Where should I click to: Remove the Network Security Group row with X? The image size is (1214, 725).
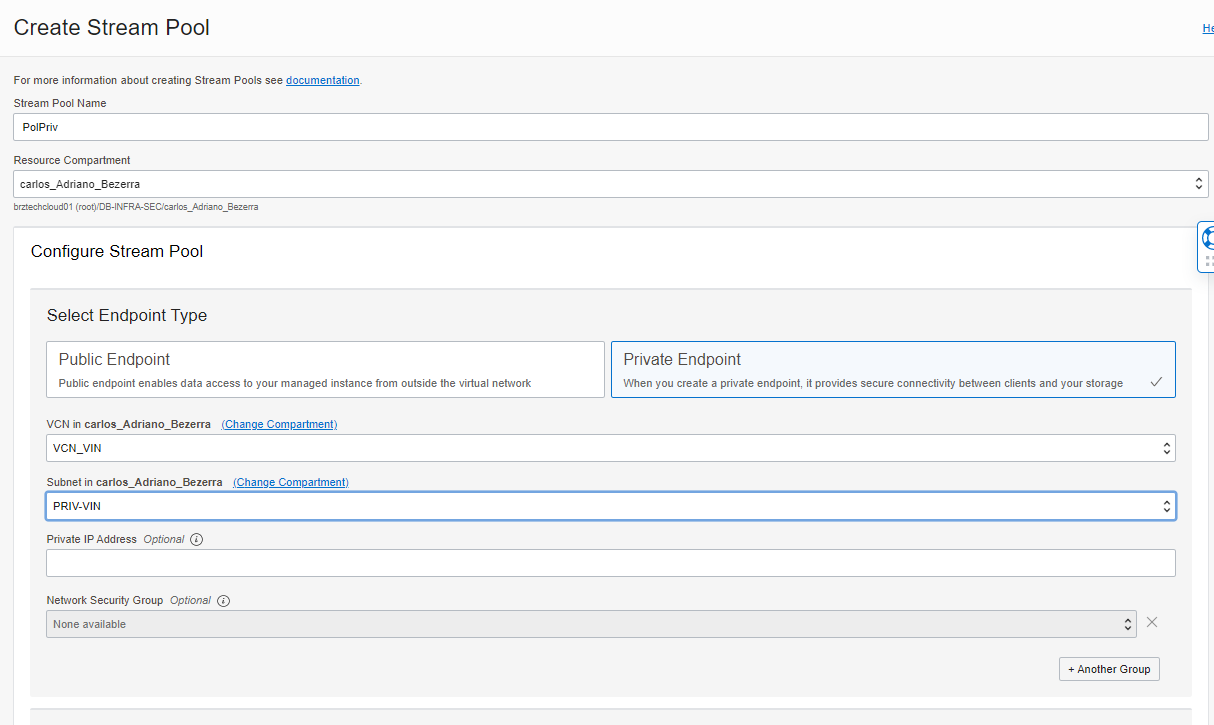click(x=1152, y=622)
